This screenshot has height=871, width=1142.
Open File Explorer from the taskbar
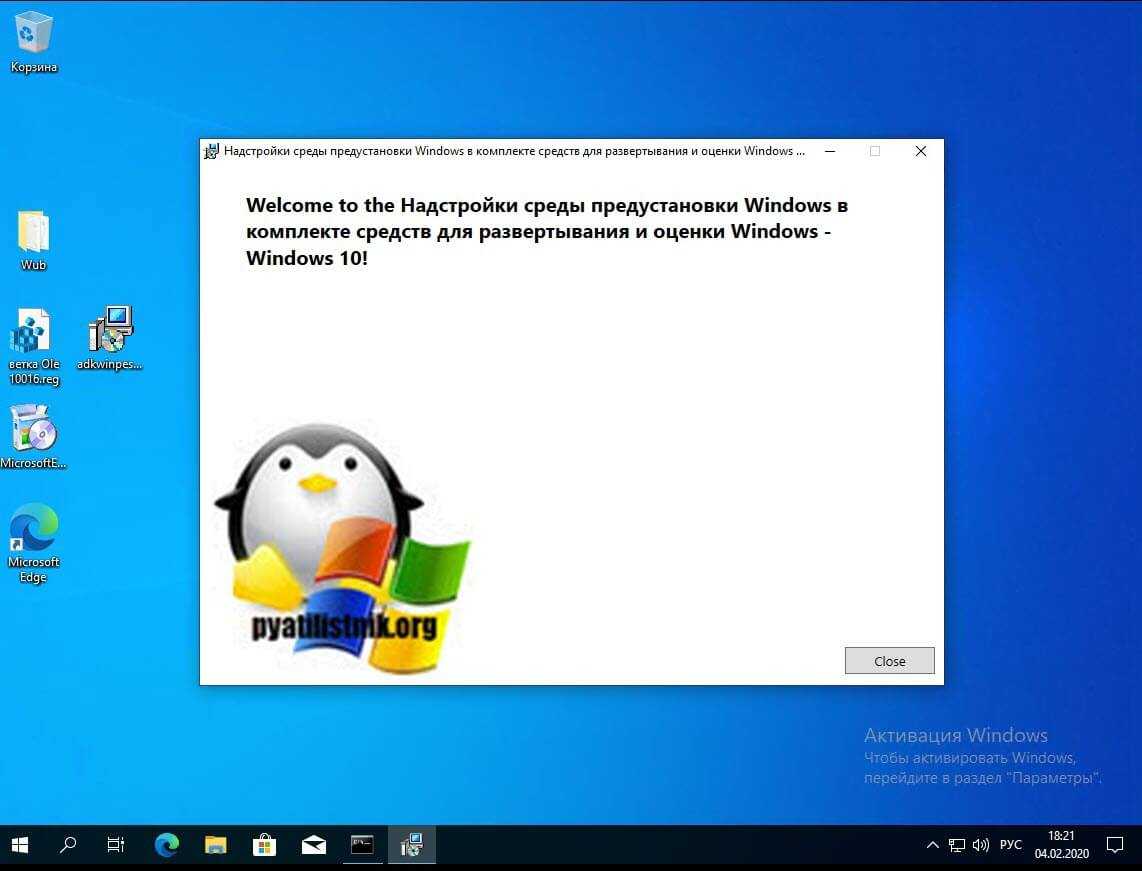(215, 846)
